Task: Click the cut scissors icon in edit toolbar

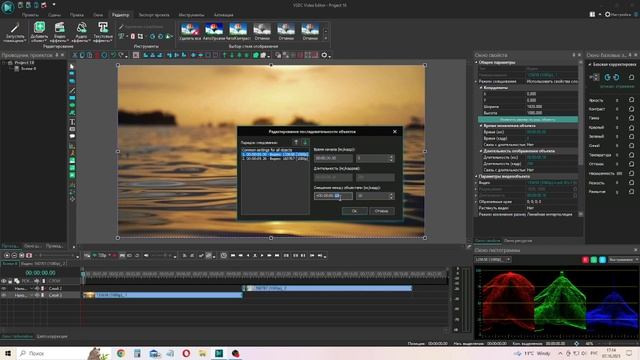Action: click(x=75, y=55)
